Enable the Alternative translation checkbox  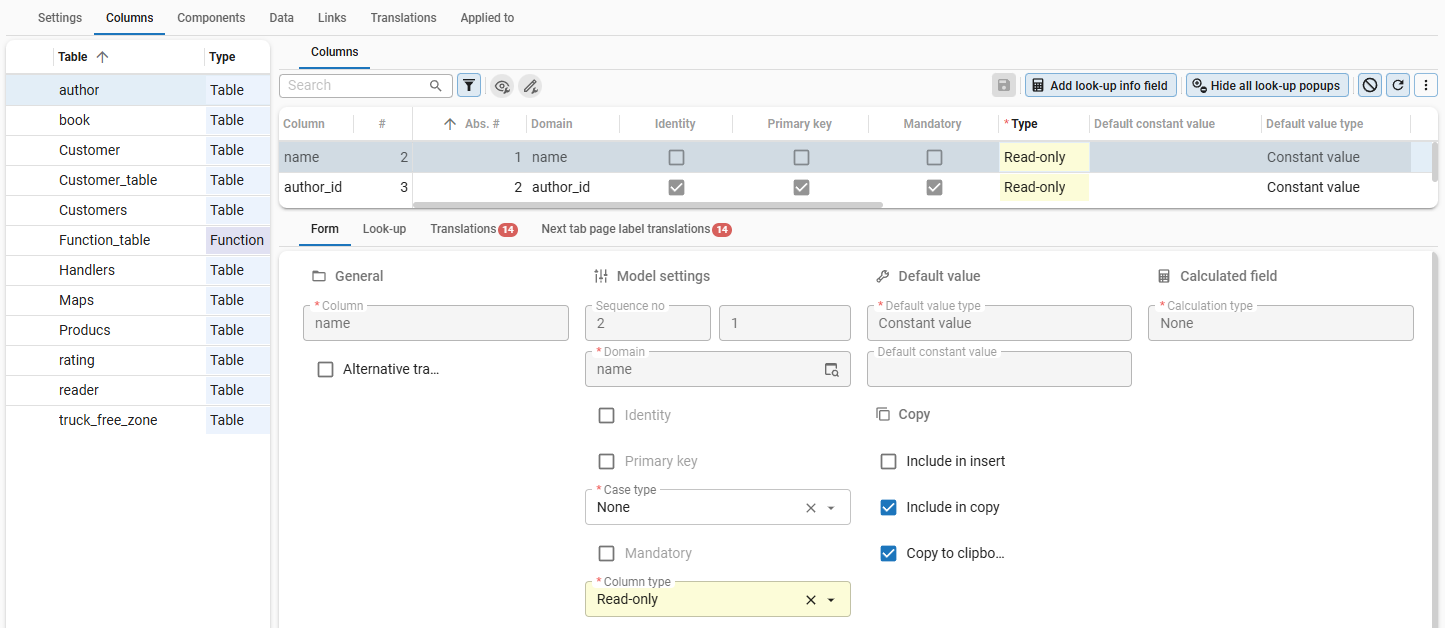pos(325,369)
